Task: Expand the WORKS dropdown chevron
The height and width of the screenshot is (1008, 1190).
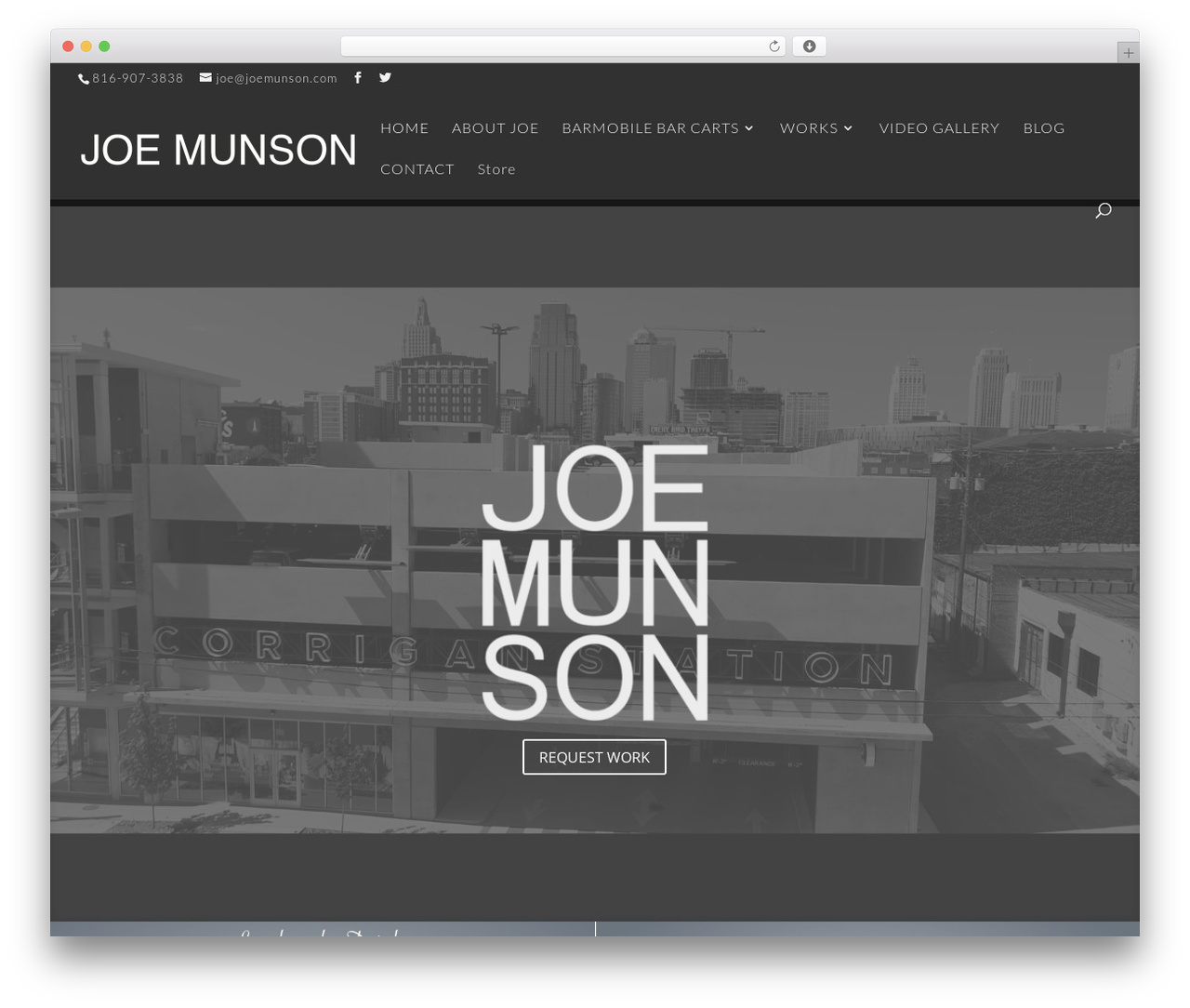Action: point(848,128)
